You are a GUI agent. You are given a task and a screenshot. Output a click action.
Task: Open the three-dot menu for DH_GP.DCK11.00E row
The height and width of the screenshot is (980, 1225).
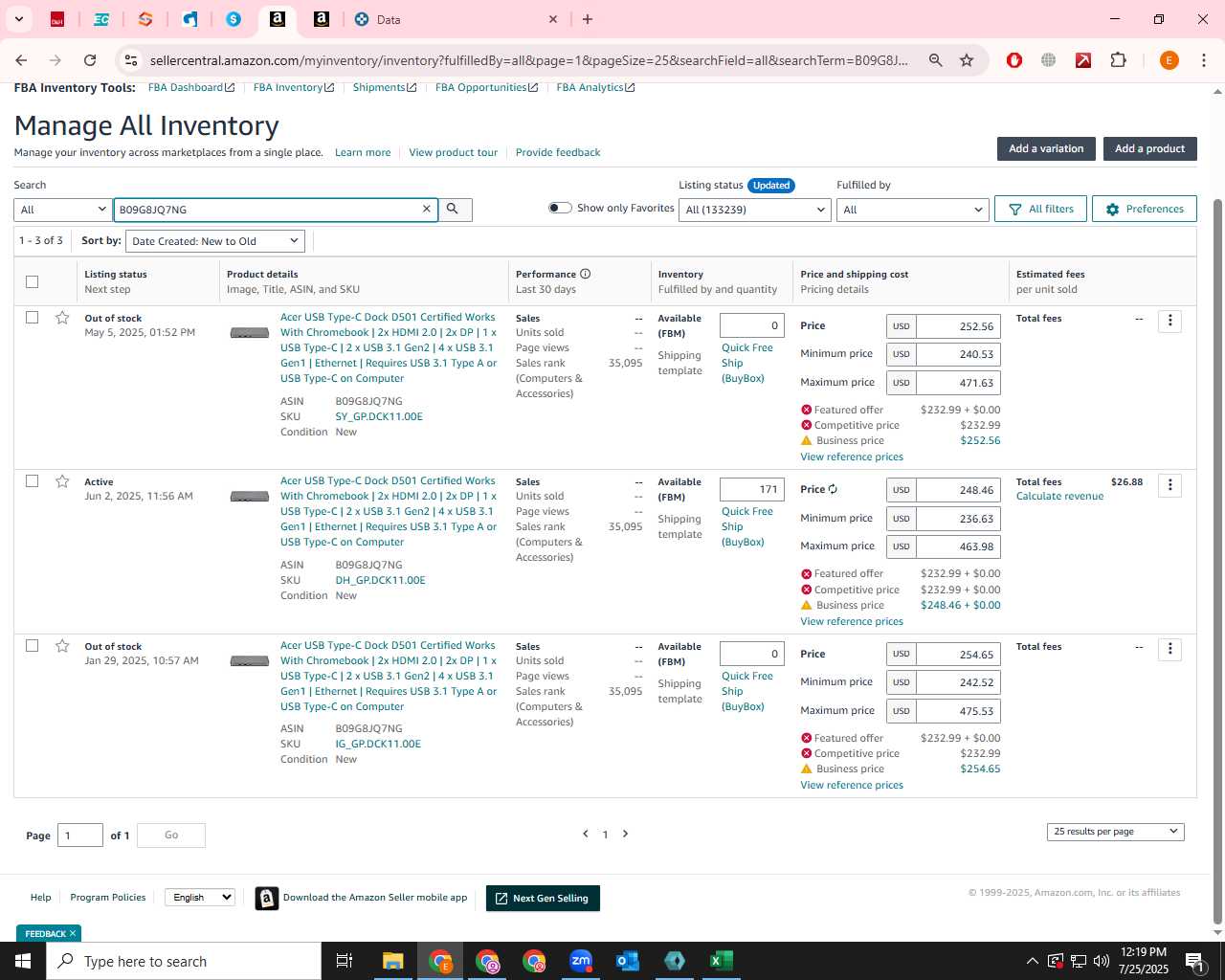point(1169,485)
